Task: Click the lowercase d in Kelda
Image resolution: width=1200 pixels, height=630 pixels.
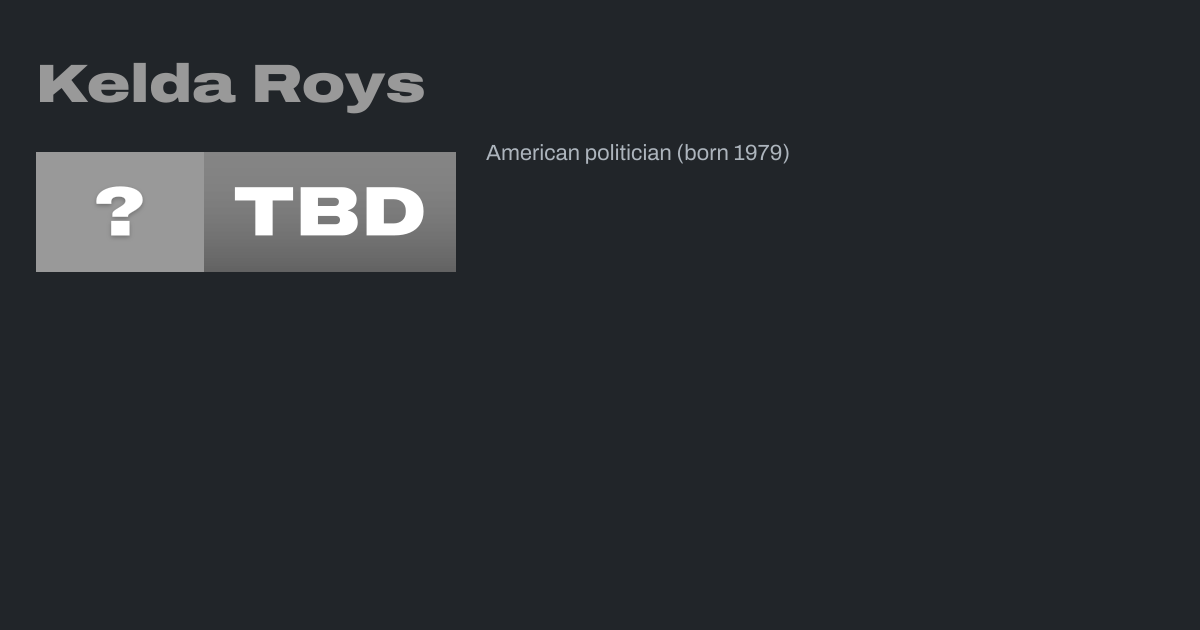Action: point(168,85)
